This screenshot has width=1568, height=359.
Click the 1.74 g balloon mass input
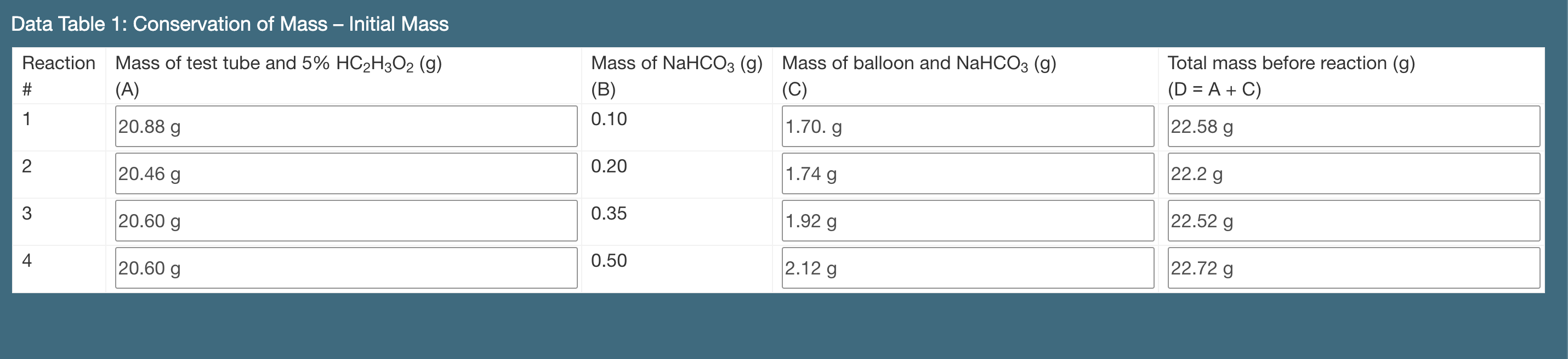967,173
